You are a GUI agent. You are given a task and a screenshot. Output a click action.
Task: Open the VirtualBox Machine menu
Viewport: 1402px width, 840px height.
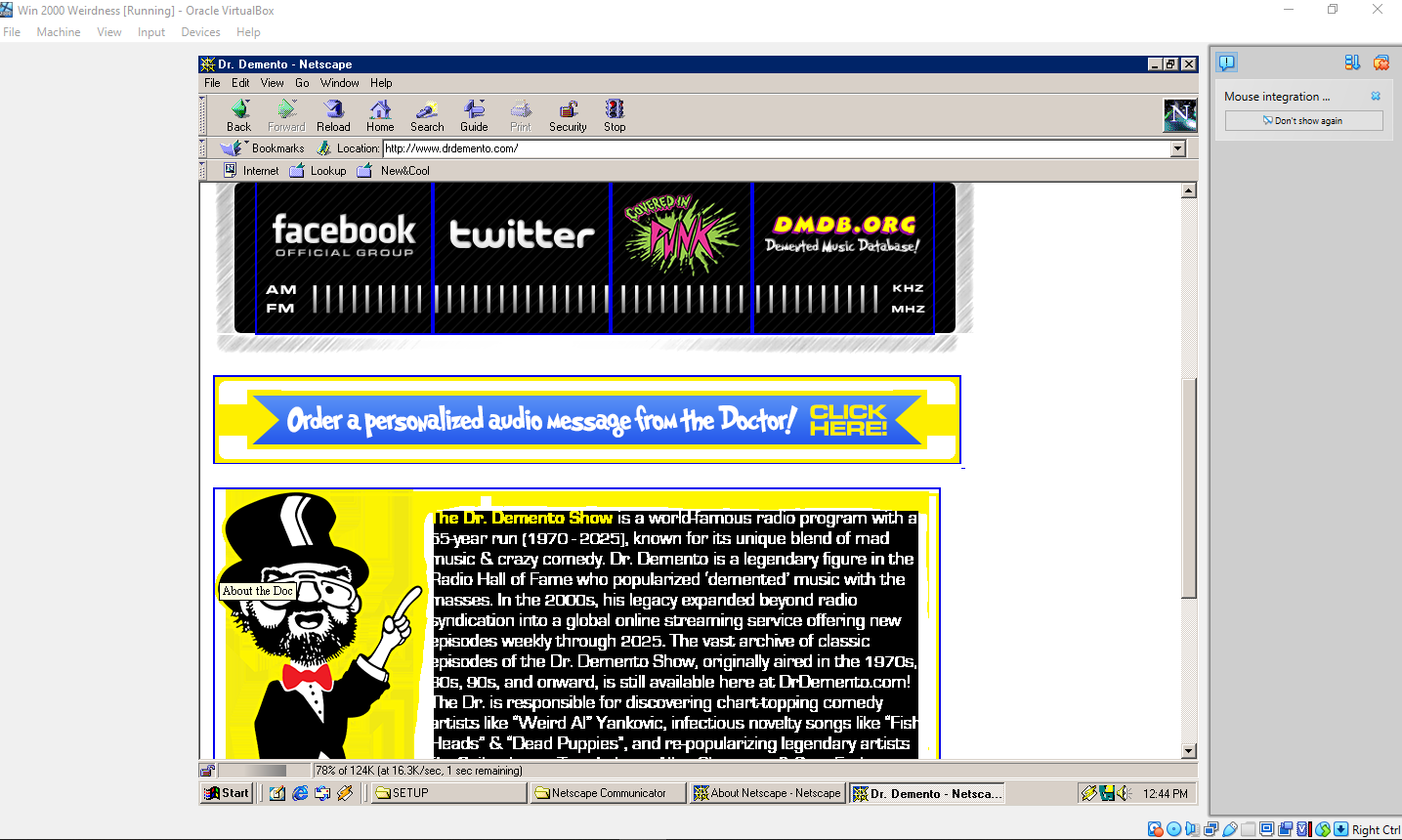[x=59, y=32]
